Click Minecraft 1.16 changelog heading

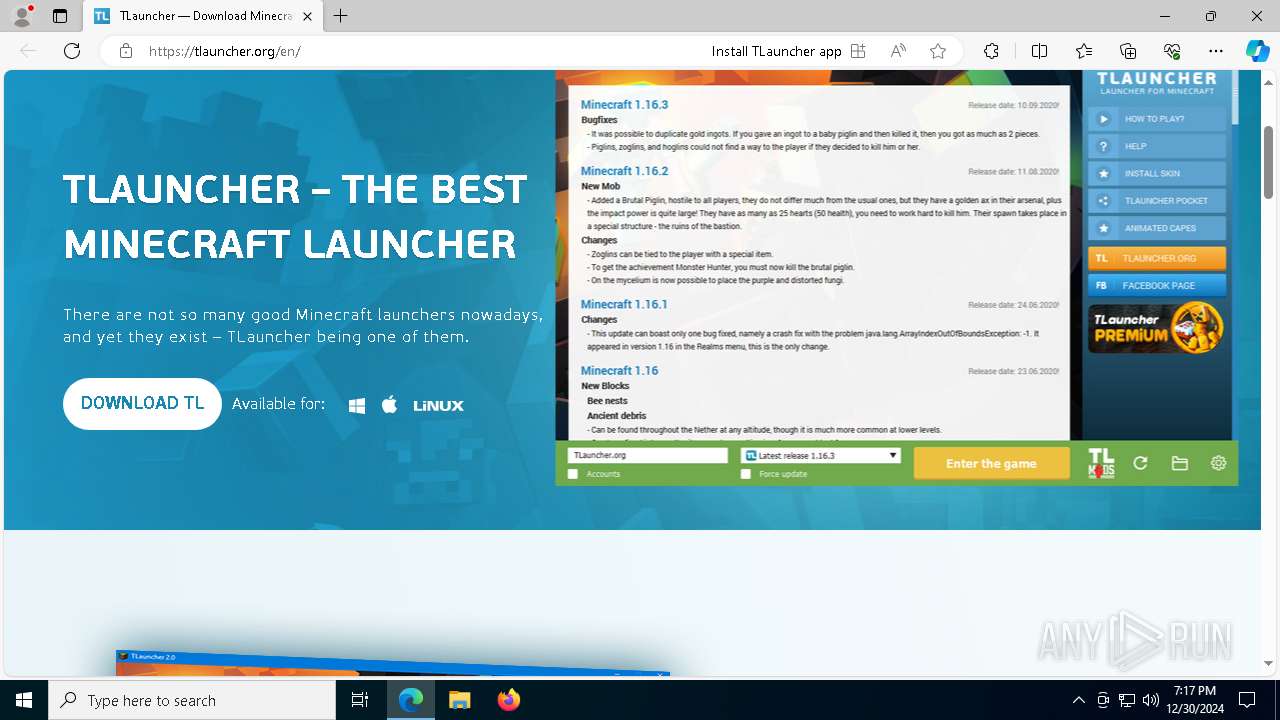click(x=619, y=370)
